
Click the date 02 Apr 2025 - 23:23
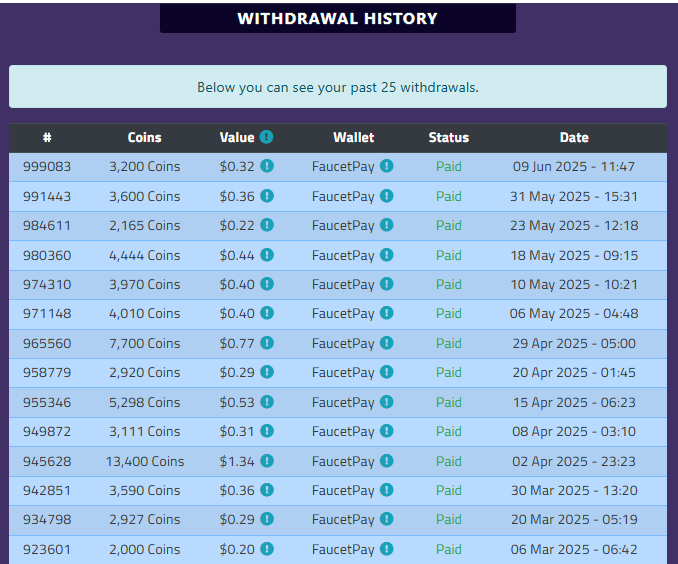[x=574, y=461]
